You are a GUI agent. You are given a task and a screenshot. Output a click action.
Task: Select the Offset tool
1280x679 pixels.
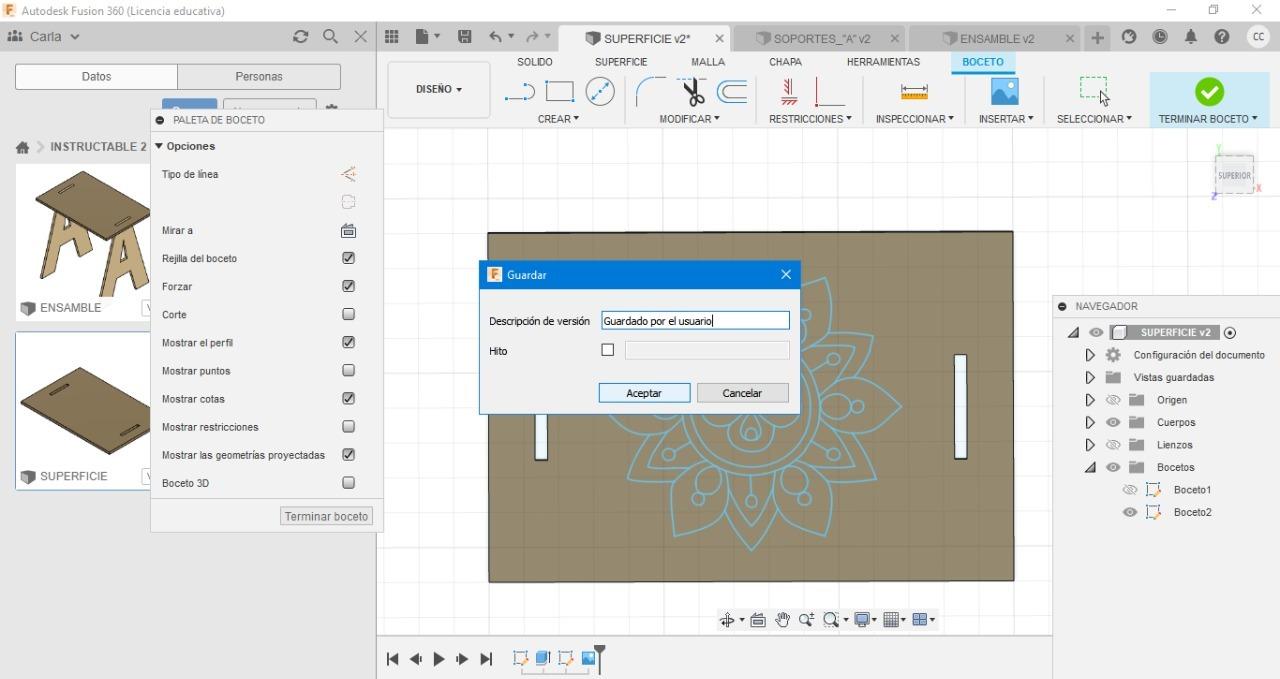[x=733, y=92]
